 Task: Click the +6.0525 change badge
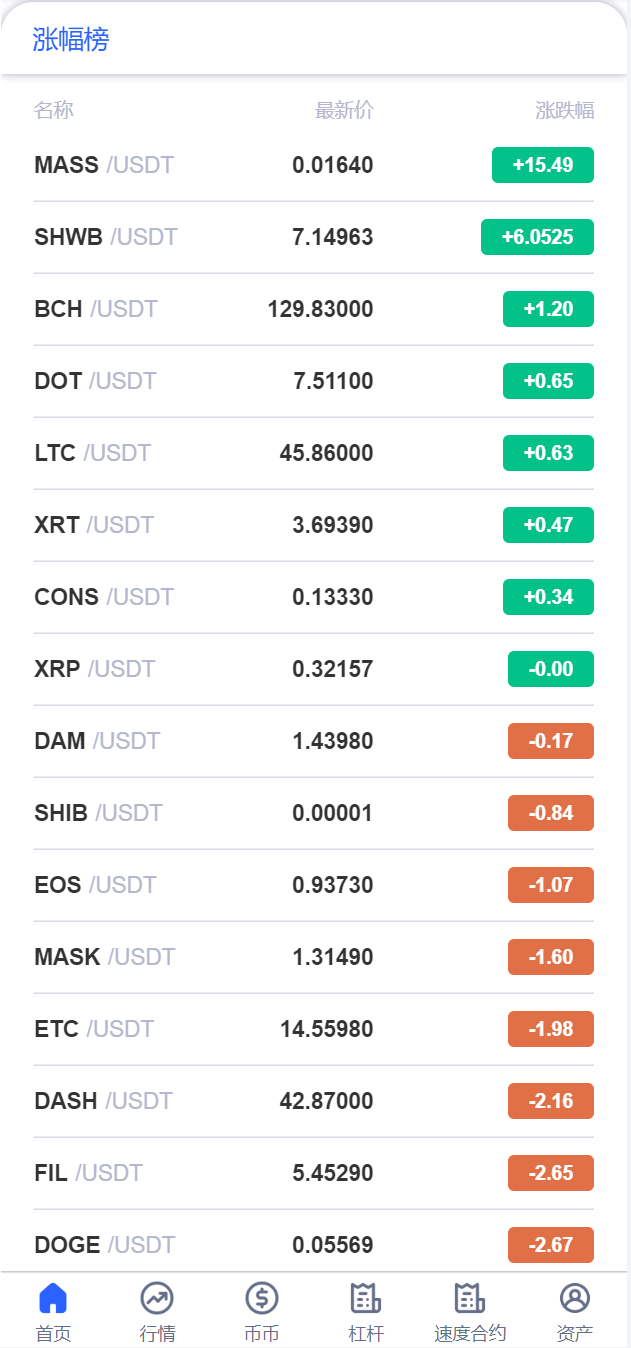point(537,237)
